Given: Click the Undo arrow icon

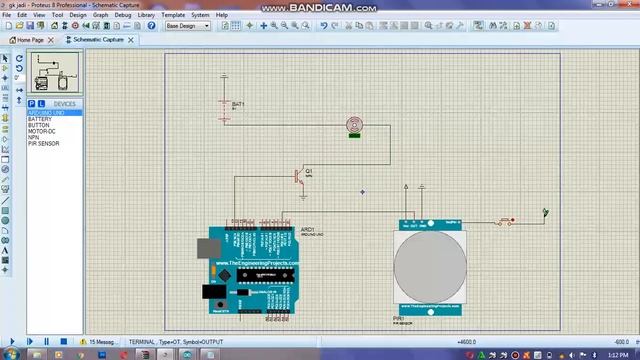Looking at the screenshot, I should coord(324,26).
